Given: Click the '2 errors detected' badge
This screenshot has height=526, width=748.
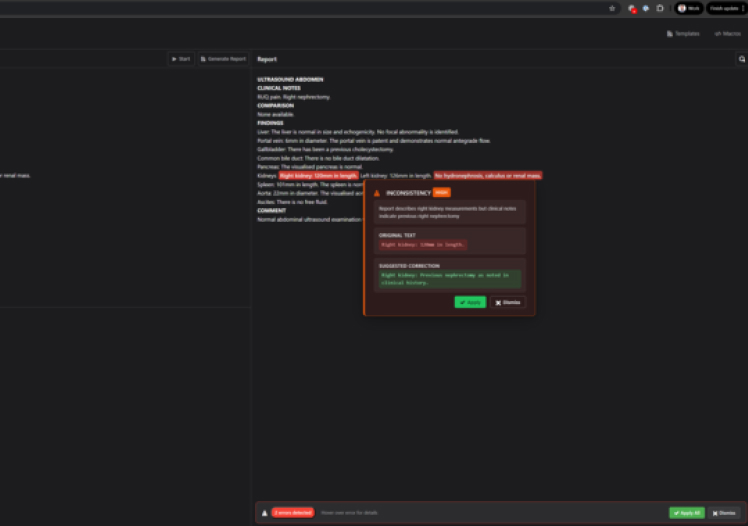Looking at the screenshot, I should [x=292, y=512].
